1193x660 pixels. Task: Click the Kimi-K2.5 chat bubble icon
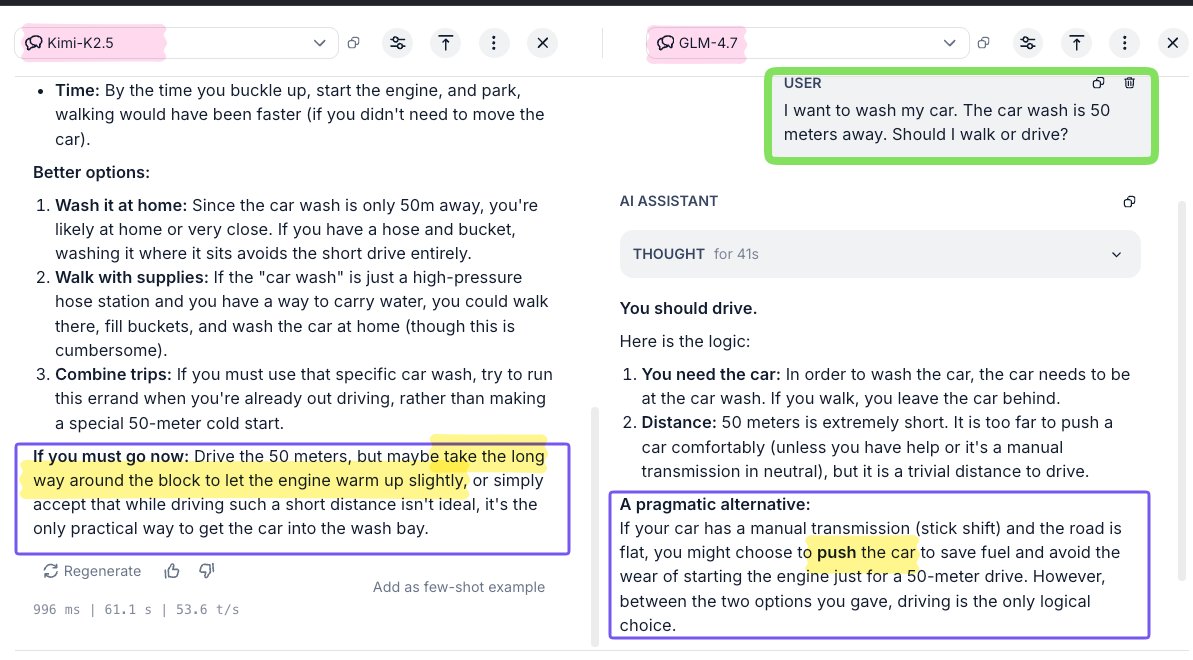pos(33,43)
